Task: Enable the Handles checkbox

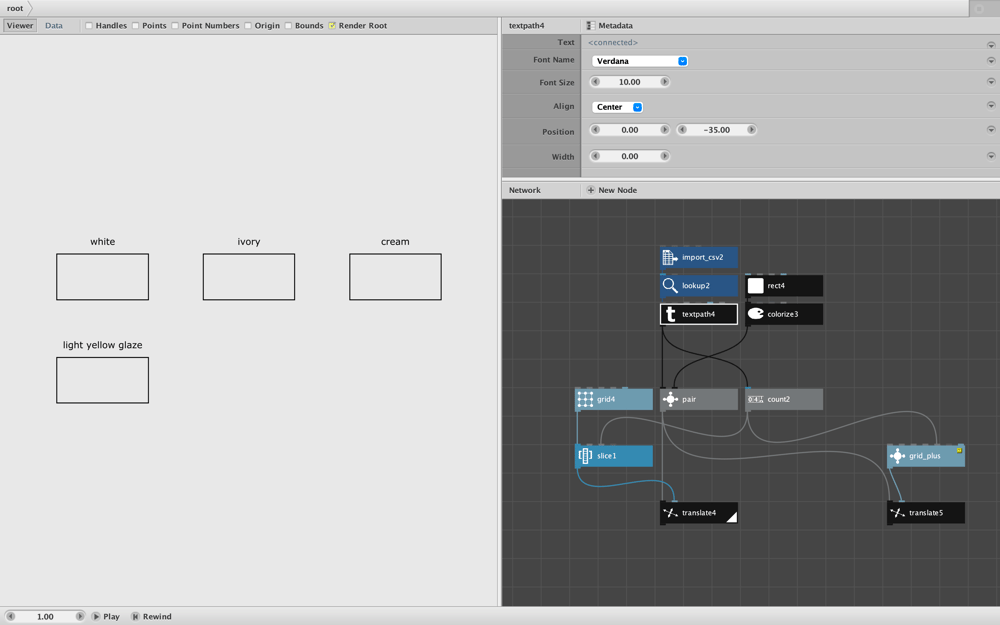Action: point(89,26)
